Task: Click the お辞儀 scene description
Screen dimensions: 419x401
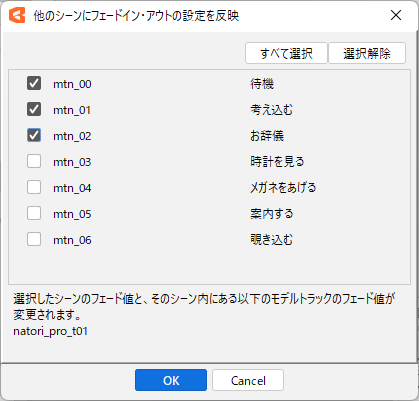Action: pos(267,136)
